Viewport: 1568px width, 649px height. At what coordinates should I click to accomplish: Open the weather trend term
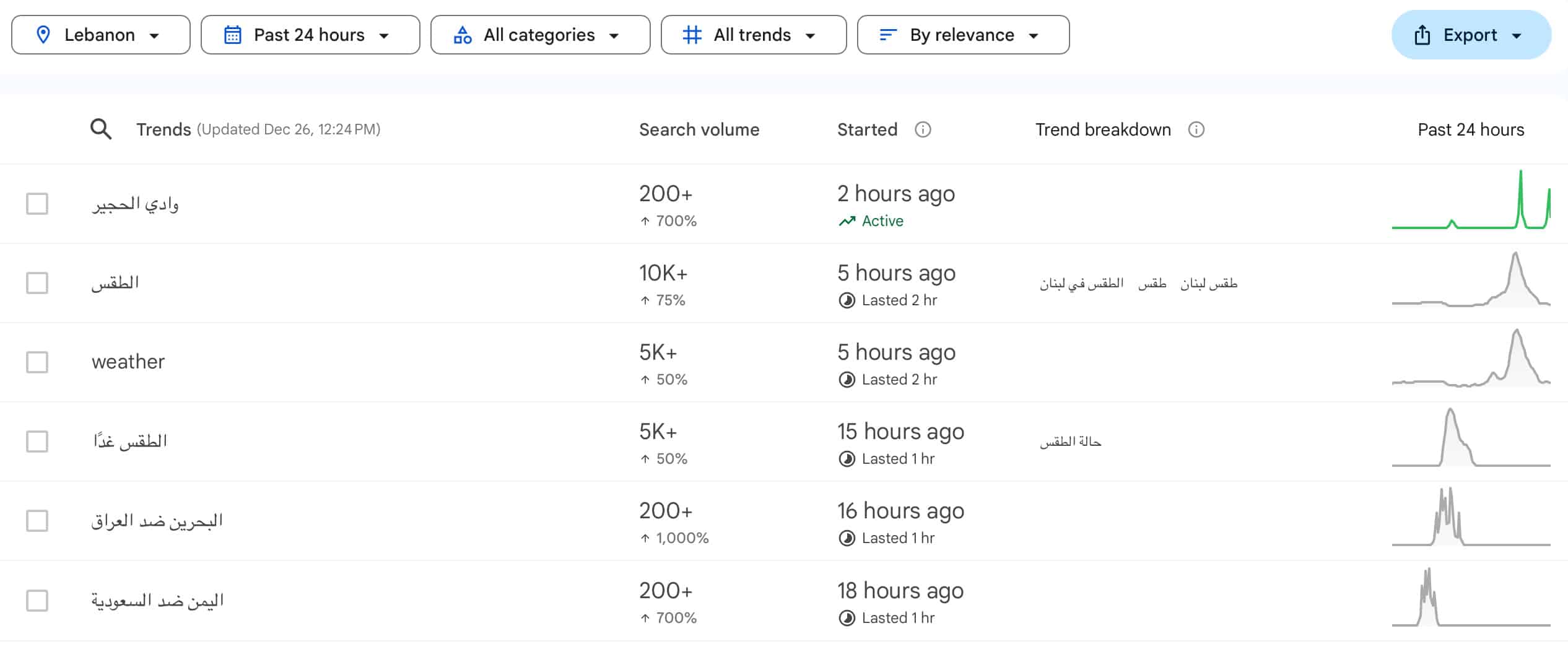[128, 362]
